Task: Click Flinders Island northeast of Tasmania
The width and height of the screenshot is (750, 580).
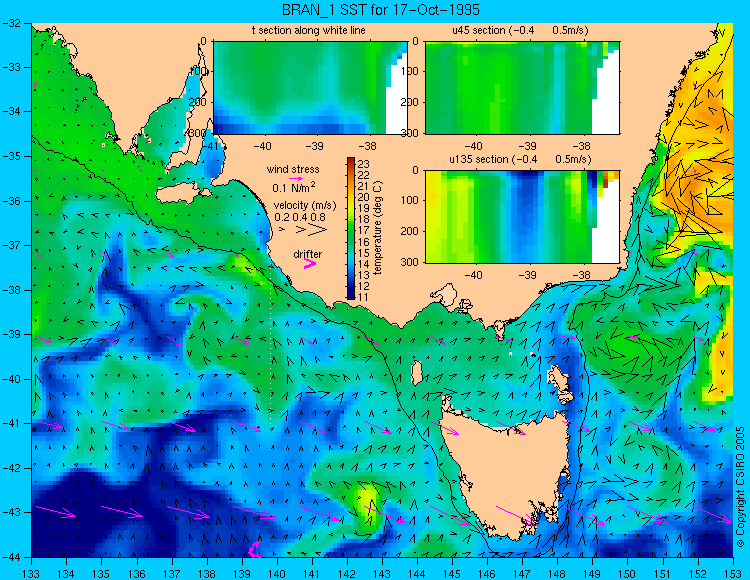Action: (559, 381)
